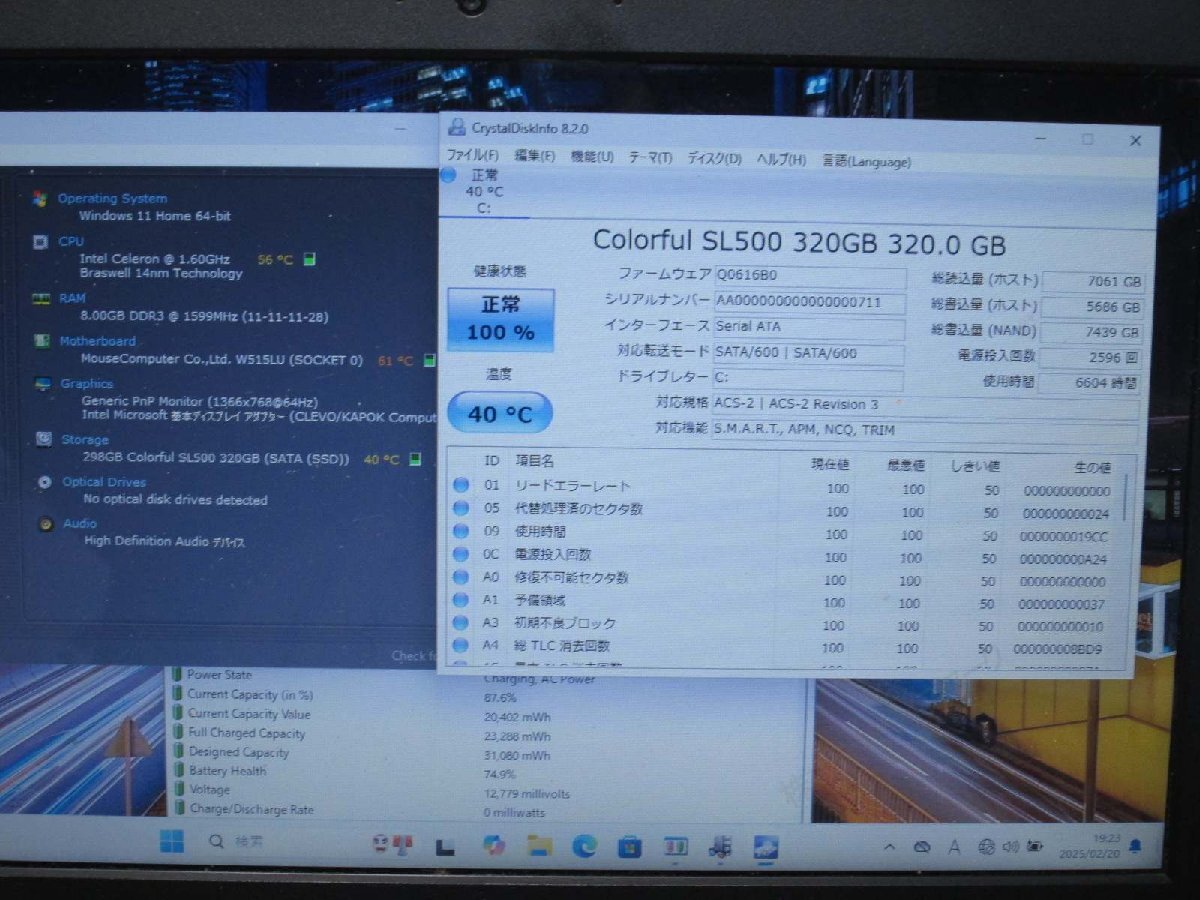
Task: Select the C: disk entry at top
Action: point(484,191)
